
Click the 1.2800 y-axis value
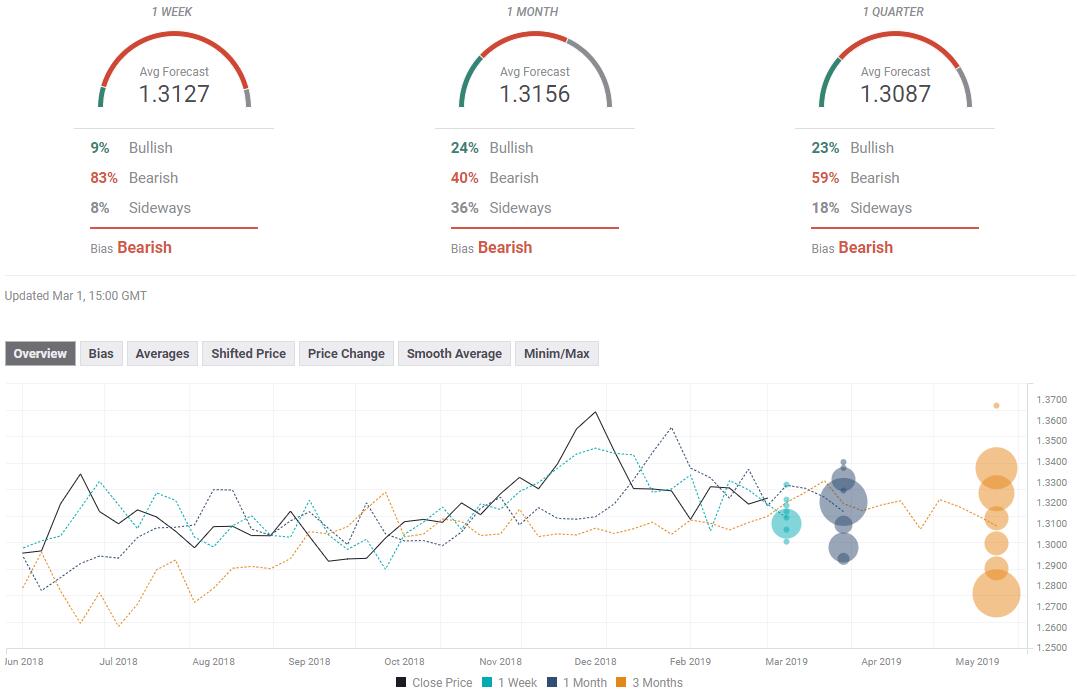(x=1052, y=586)
